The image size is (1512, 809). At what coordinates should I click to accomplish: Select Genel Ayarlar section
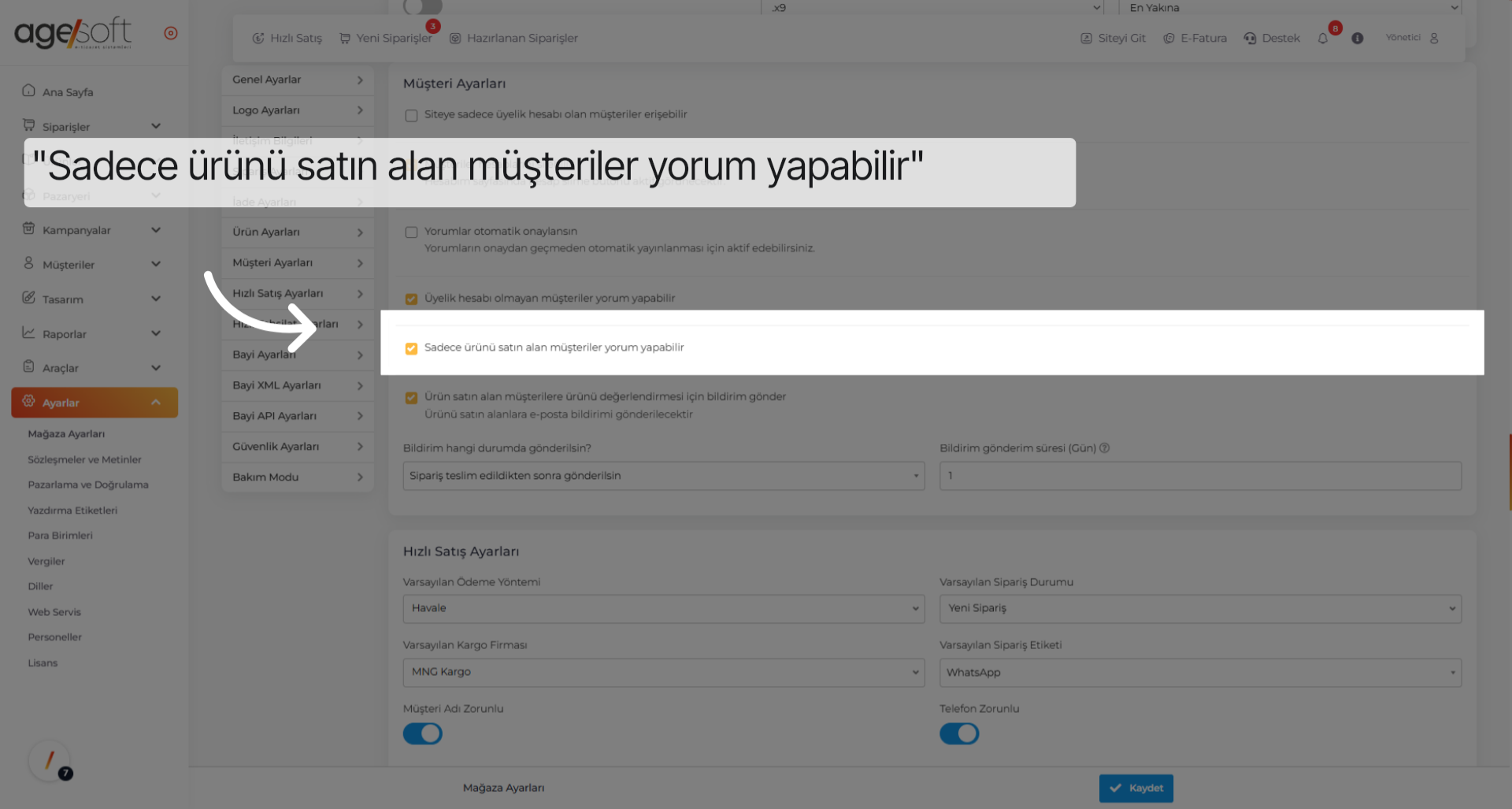[x=298, y=80]
